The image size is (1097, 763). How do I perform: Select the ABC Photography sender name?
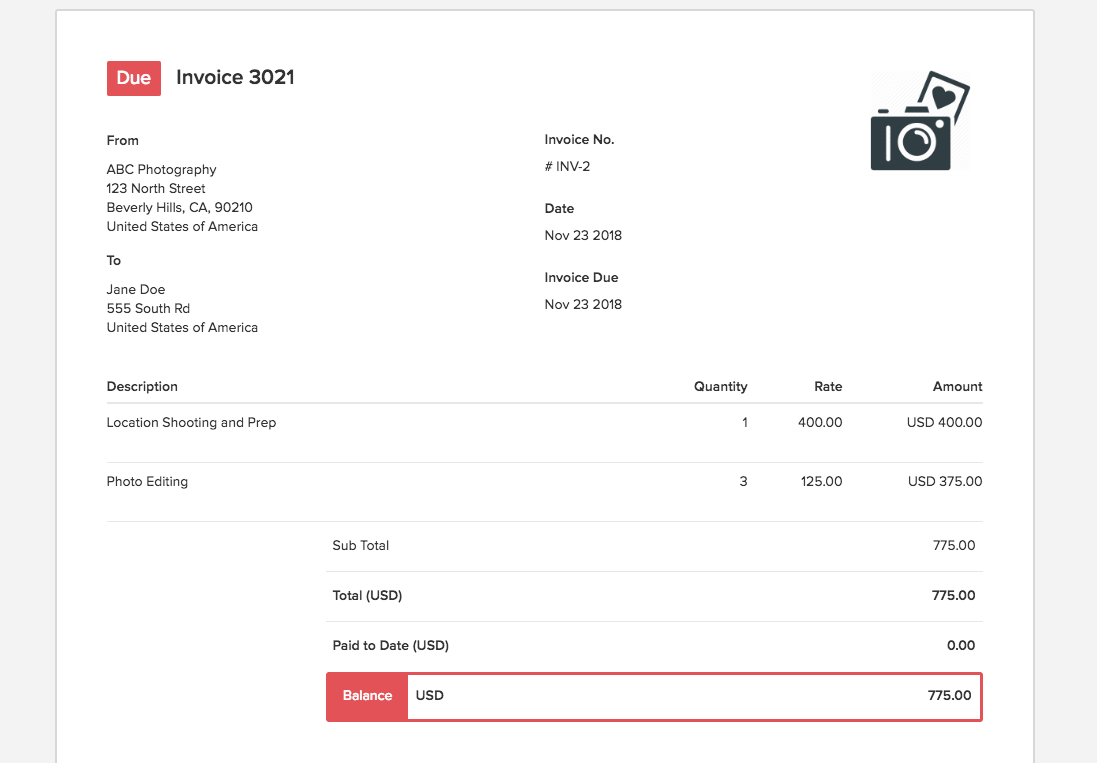click(x=161, y=169)
